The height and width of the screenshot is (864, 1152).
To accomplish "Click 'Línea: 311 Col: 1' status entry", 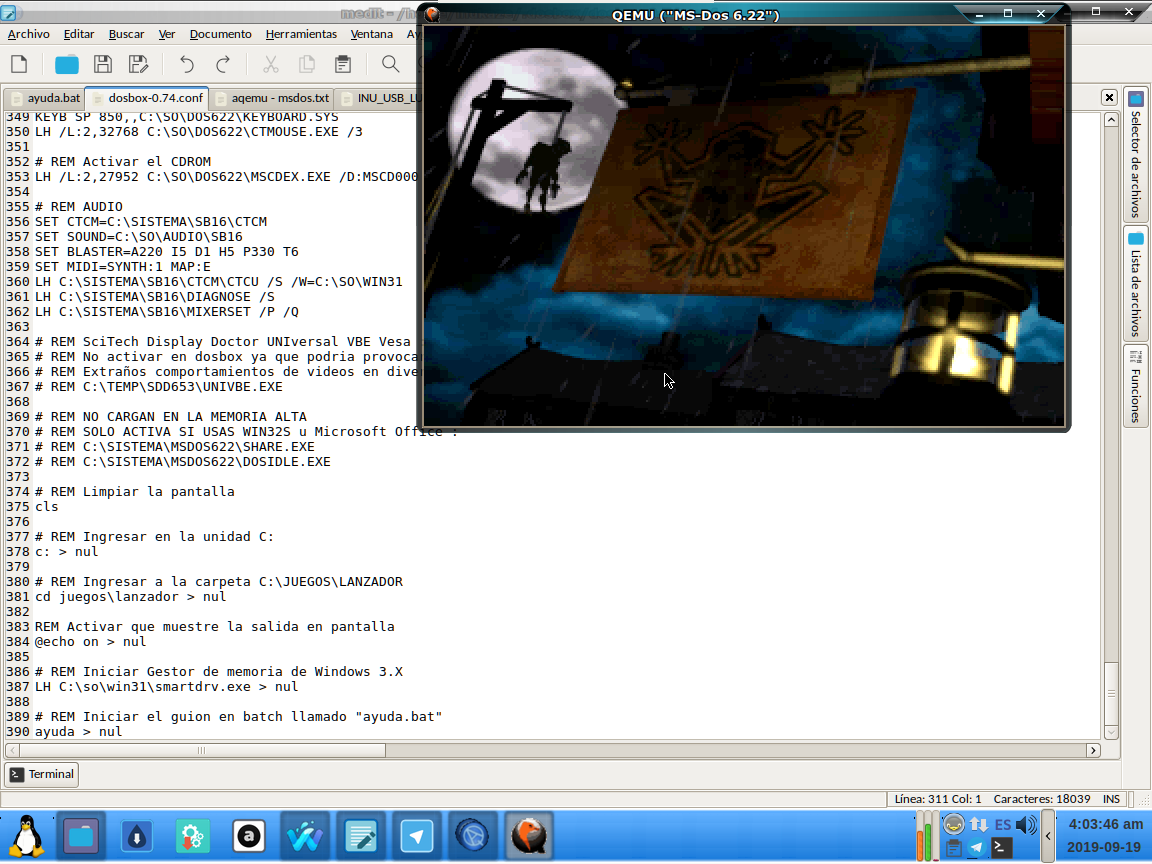I will point(937,799).
